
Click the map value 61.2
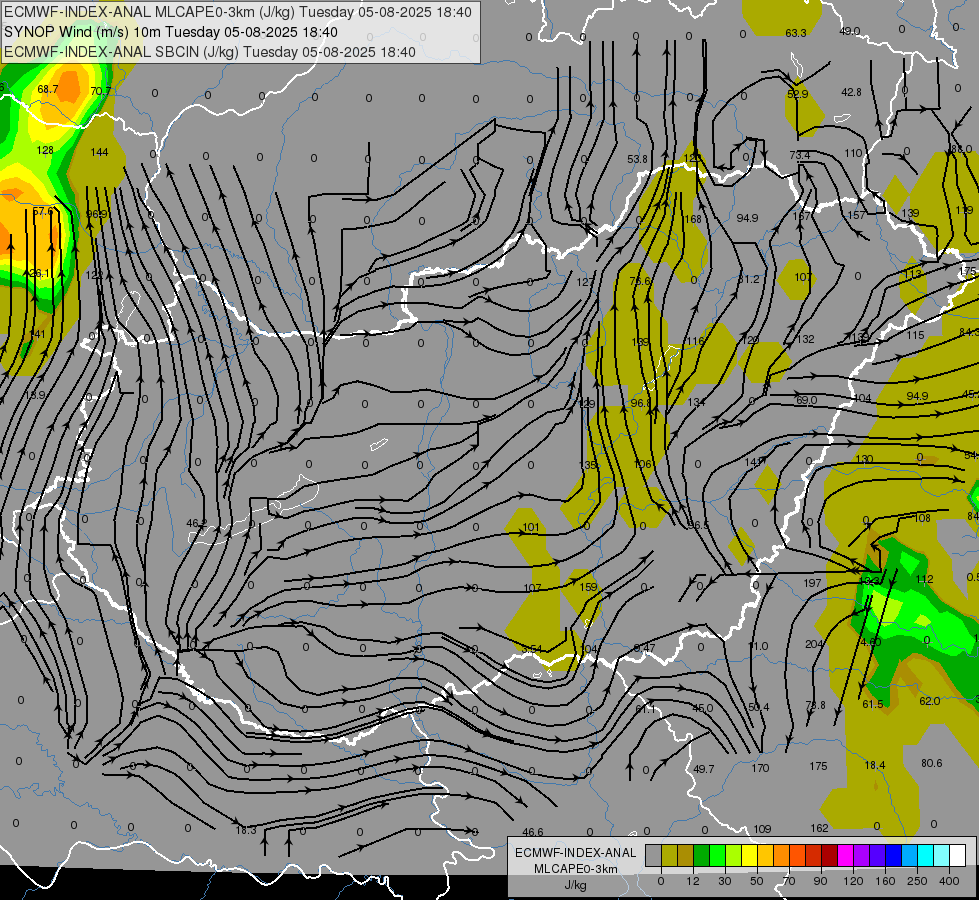click(749, 279)
